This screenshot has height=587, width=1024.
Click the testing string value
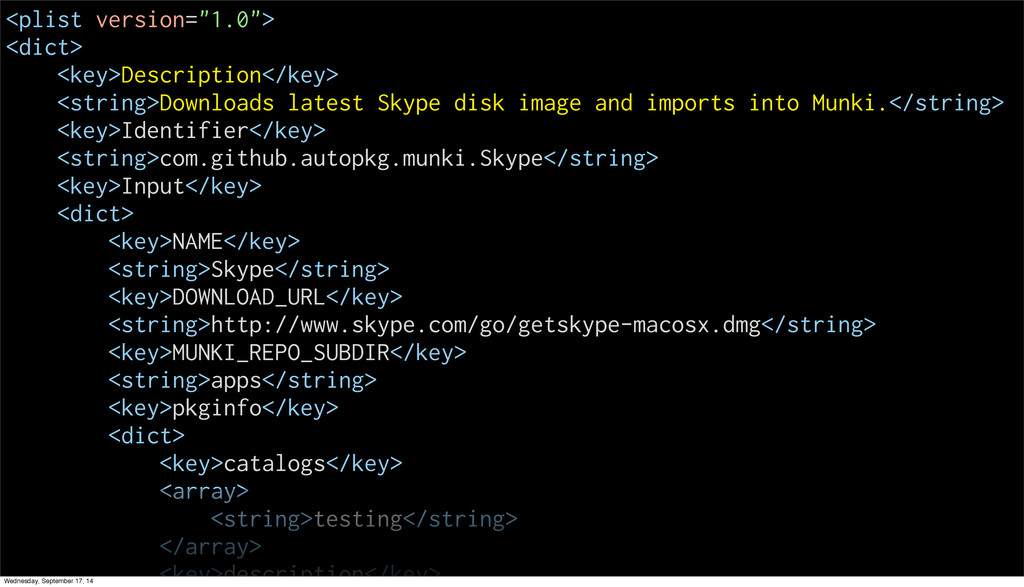click(x=358, y=519)
